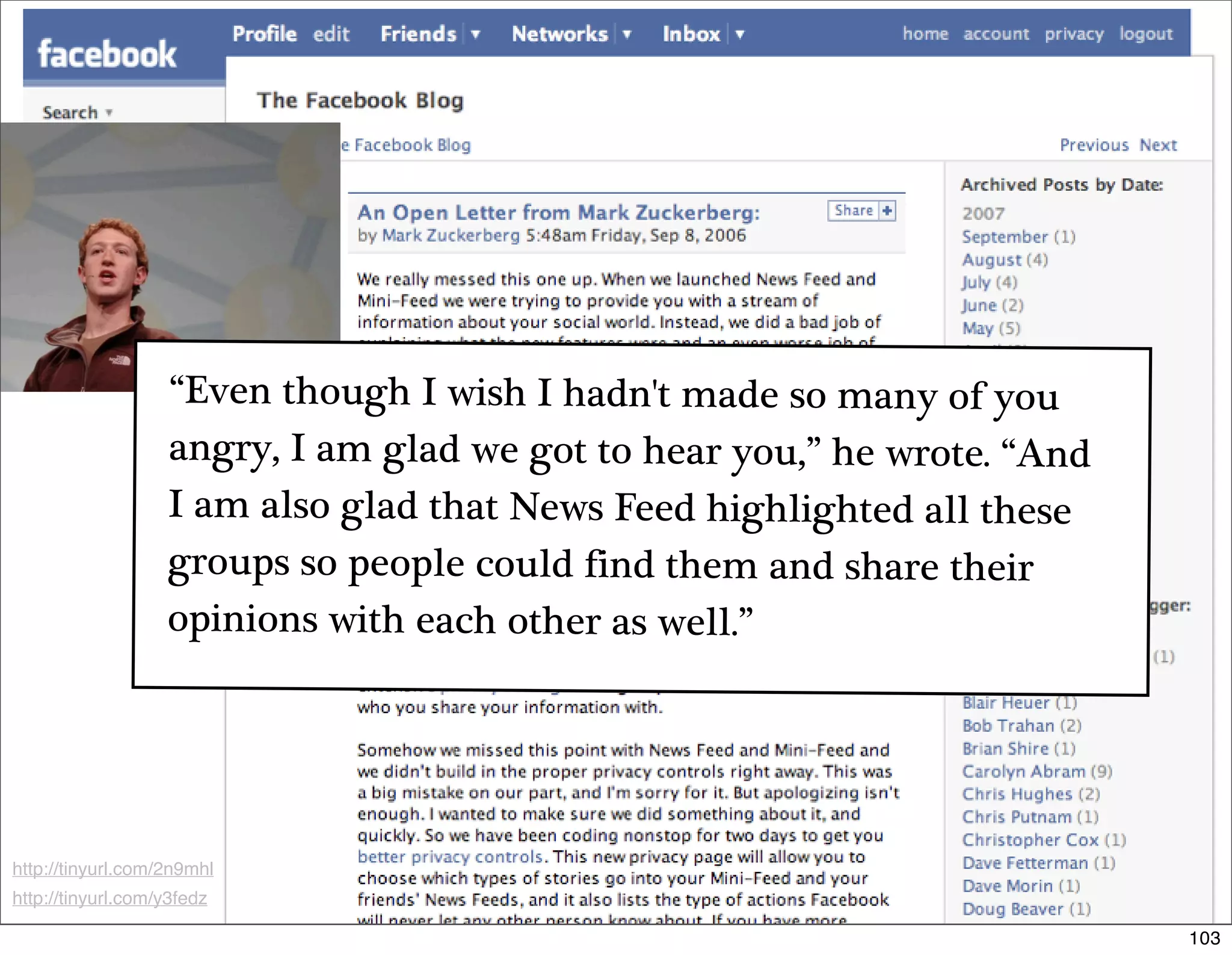This screenshot has width=1232, height=955.
Task: Open tinyurl.com/y3fedz link
Action: click(x=109, y=898)
